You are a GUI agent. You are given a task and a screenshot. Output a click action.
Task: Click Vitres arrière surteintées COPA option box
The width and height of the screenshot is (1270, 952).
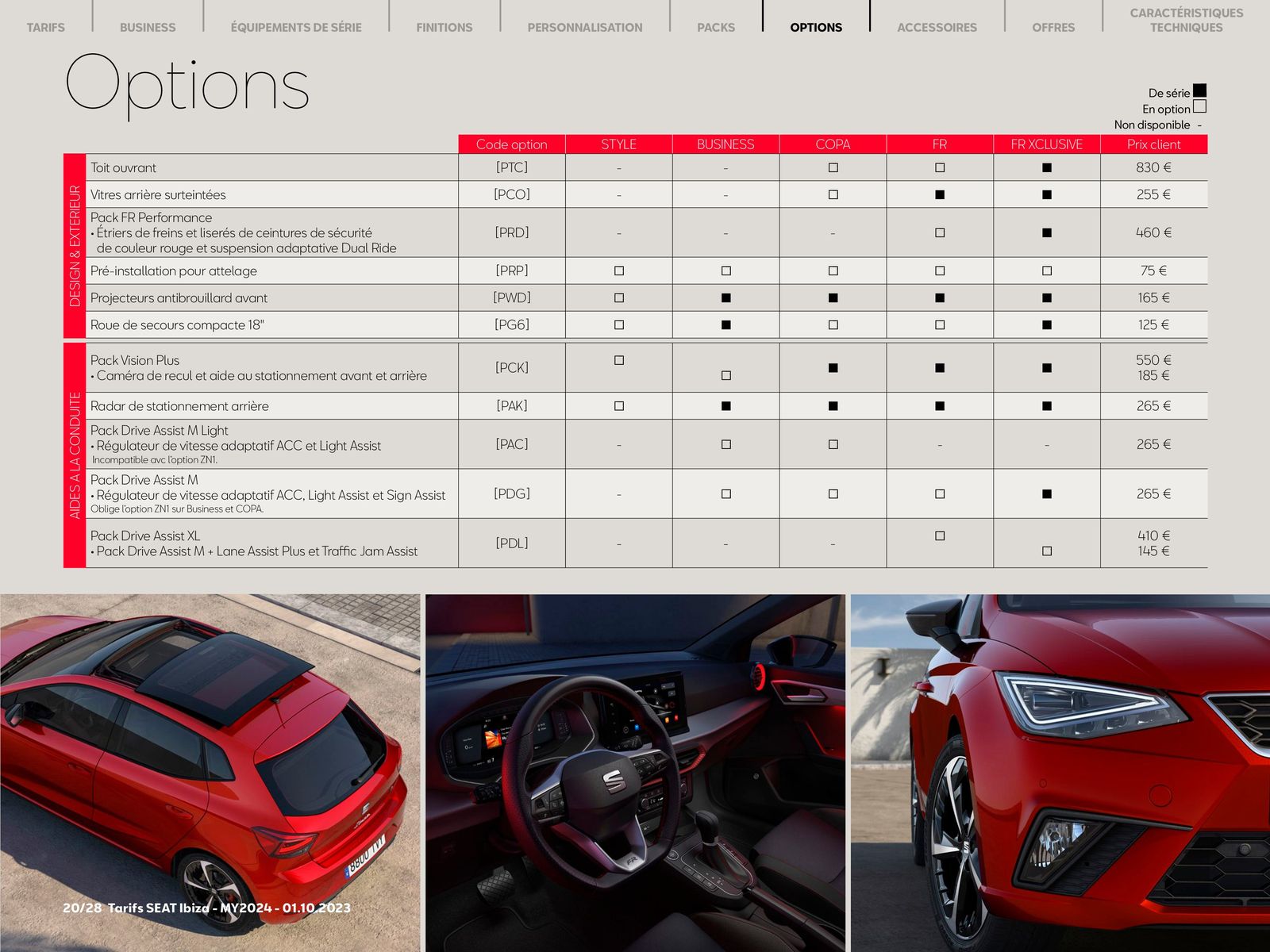[x=833, y=194]
